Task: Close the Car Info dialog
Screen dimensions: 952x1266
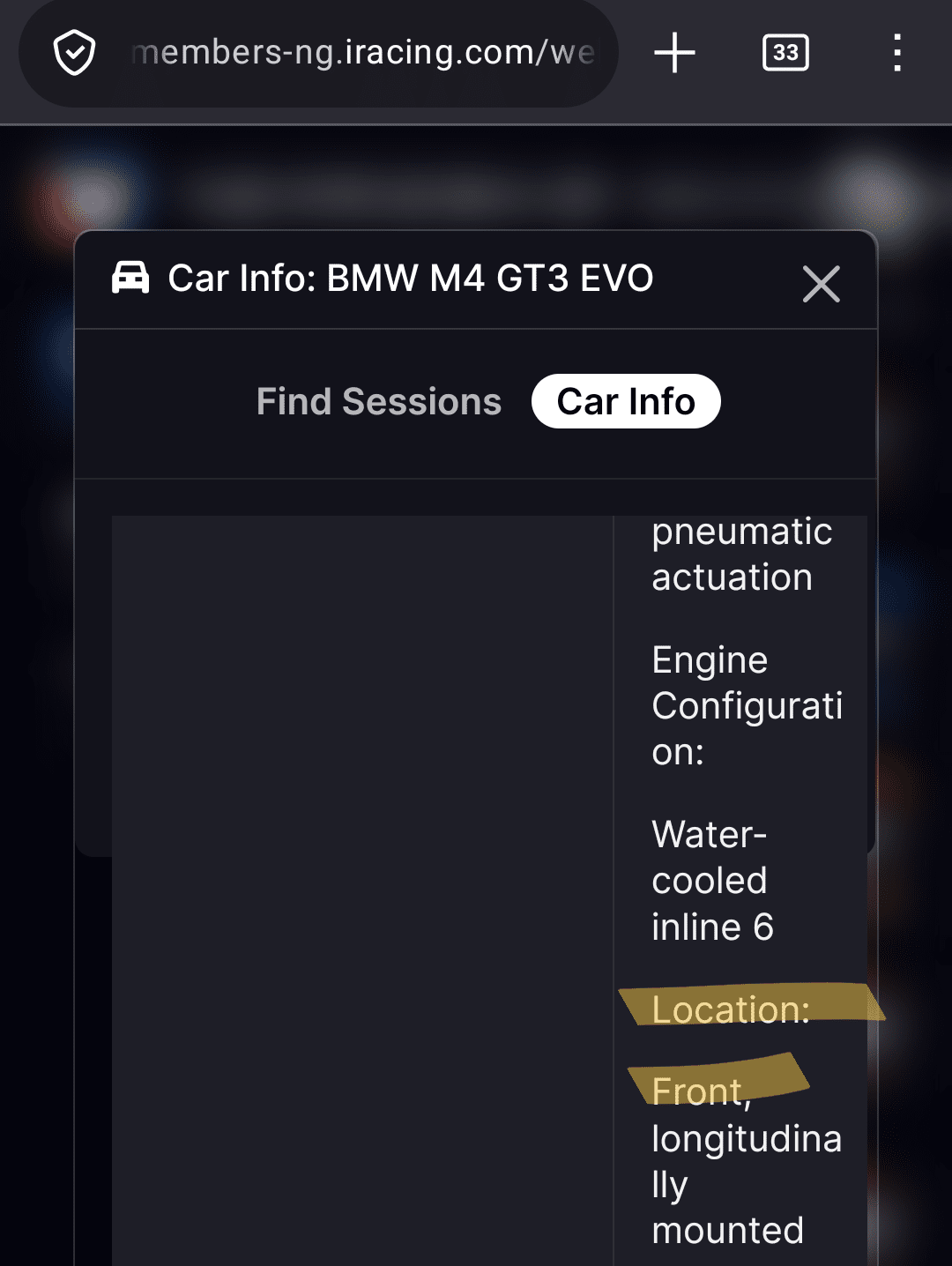Action: coord(821,284)
